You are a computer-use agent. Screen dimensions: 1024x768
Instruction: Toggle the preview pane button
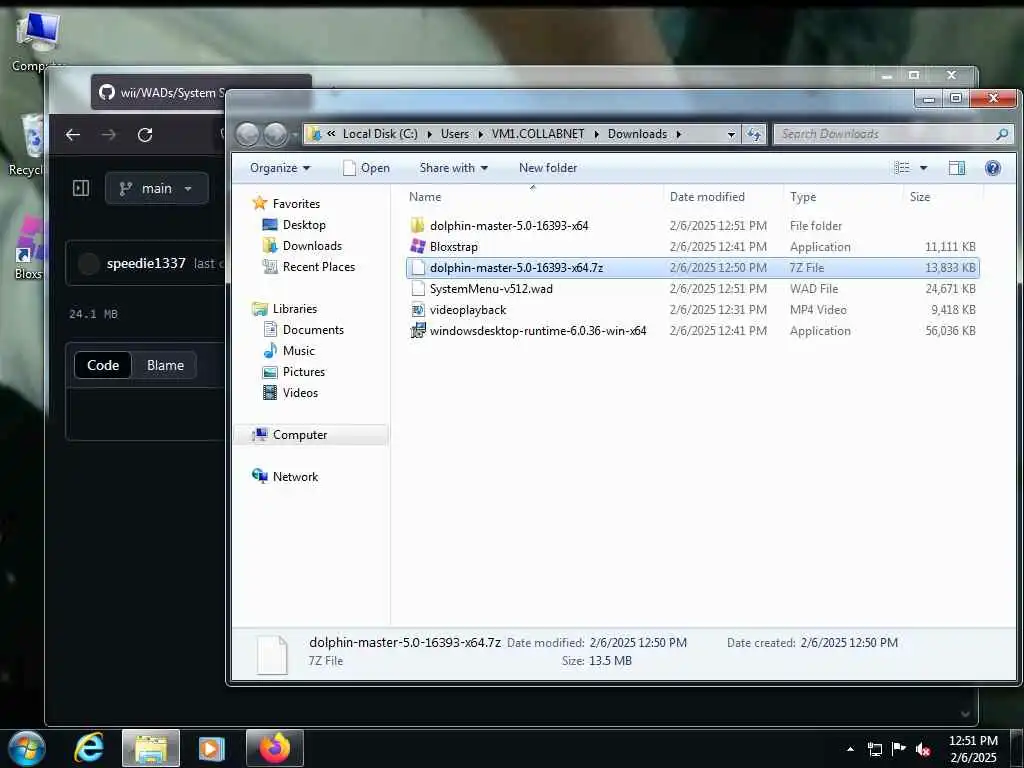(x=957, y=168)
